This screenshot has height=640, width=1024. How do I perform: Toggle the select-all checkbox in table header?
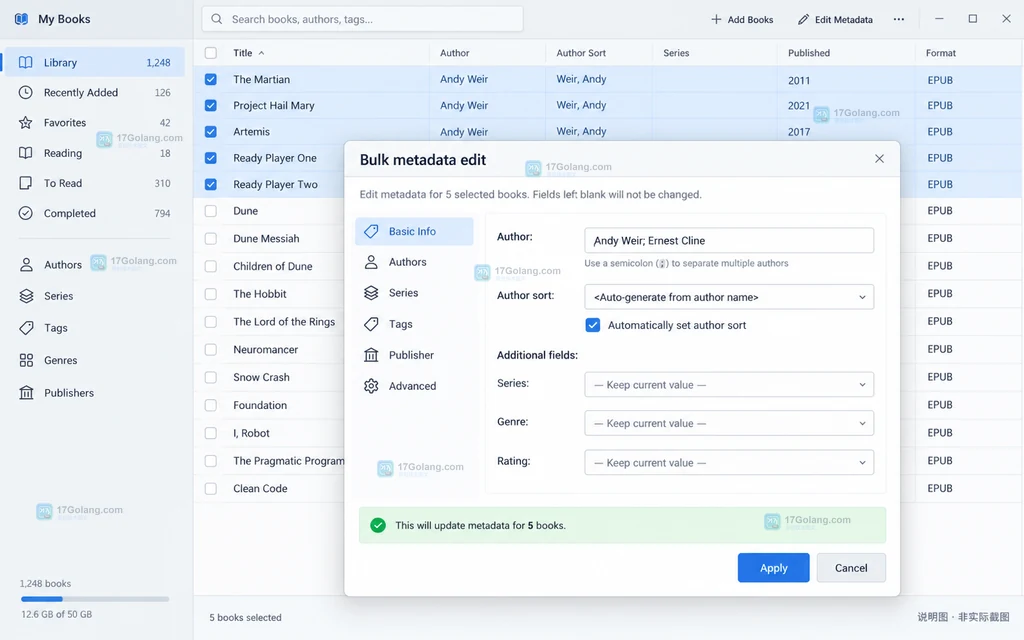click(210, 53)
